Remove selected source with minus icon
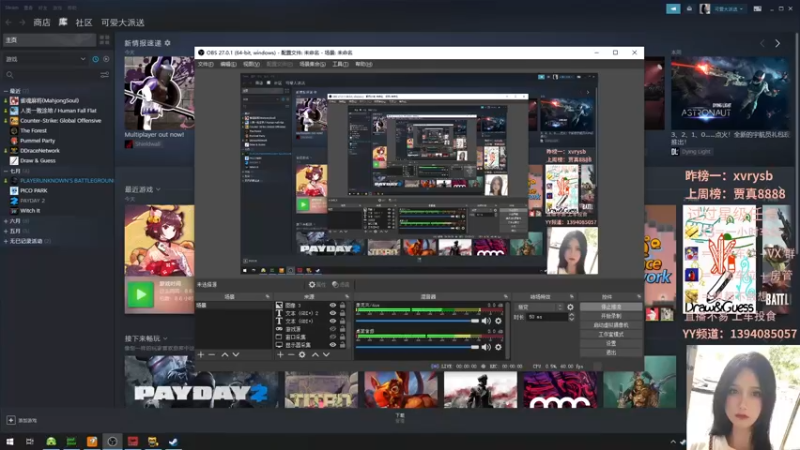 291,355
